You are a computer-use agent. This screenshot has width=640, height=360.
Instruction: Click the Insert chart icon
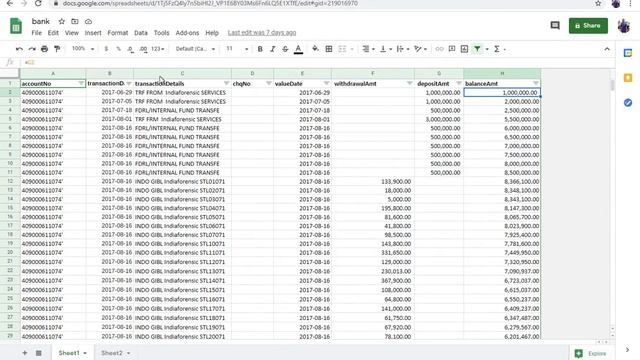[464, 49]
